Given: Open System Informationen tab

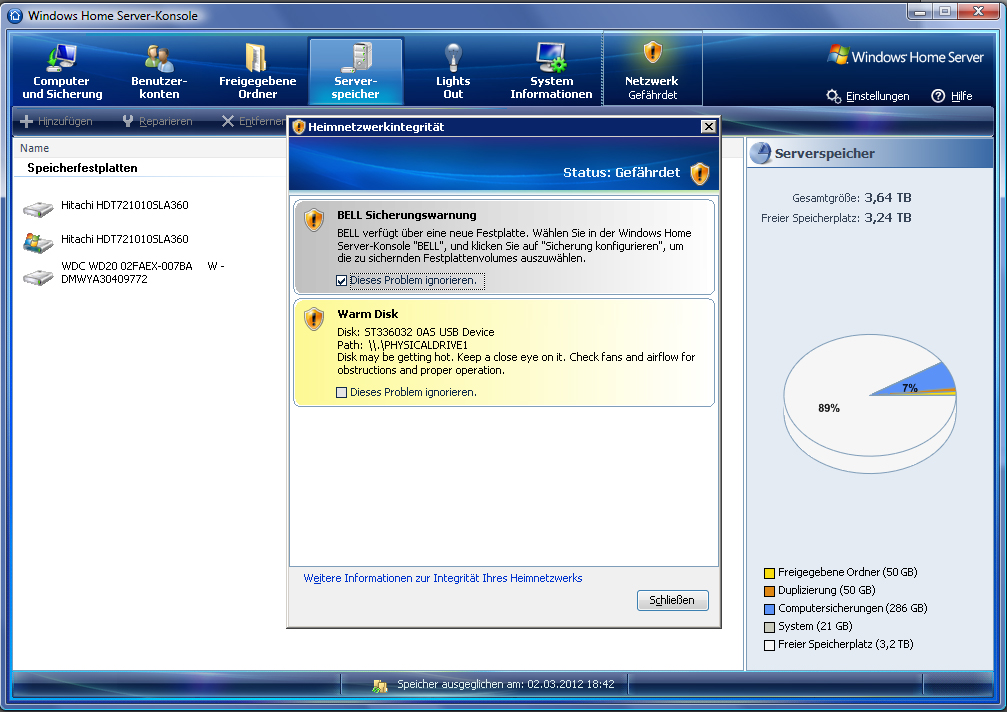Looking at the screenshot, I should (x=551, y=71).
